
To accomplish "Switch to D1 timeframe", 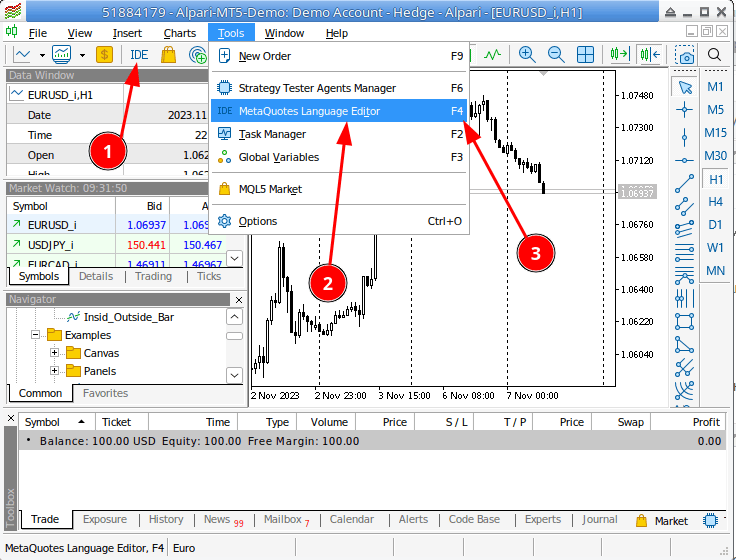I will point(715,225).
